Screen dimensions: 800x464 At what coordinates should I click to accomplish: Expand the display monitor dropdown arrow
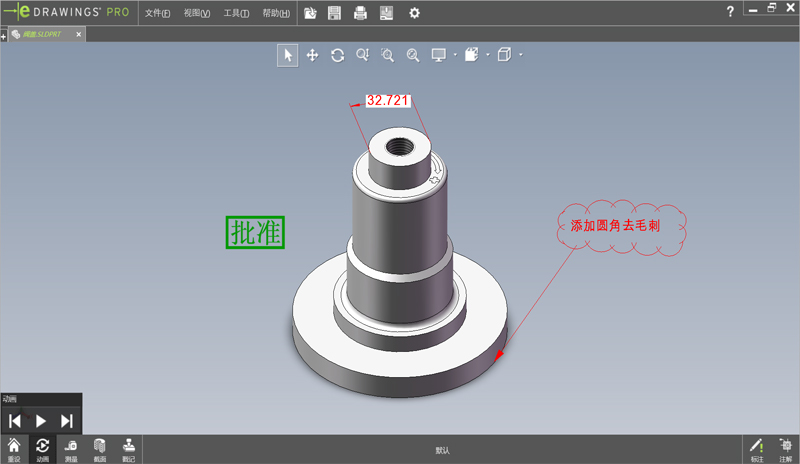tap(455, 55)
